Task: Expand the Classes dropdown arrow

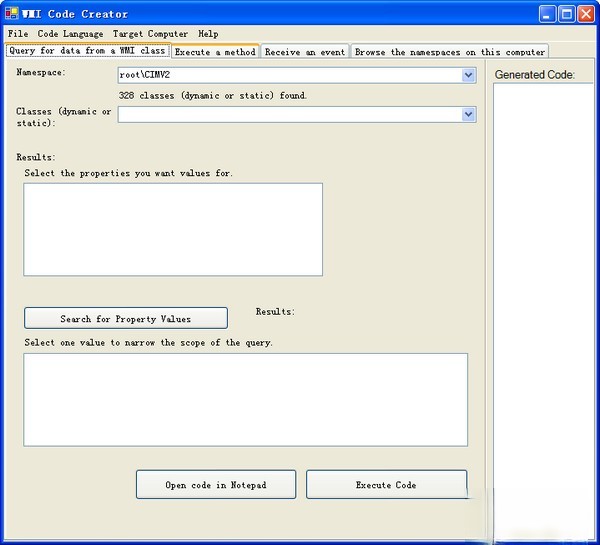Action: pos(469,115)
